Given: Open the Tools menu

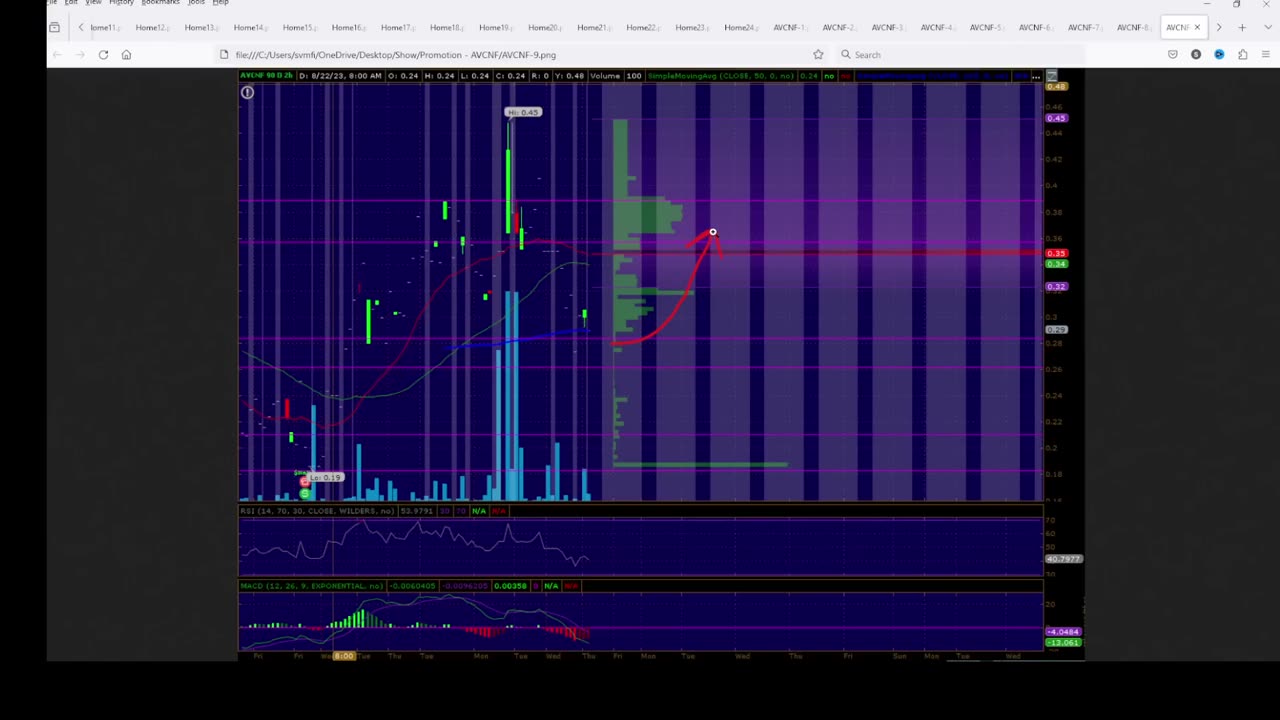Looking at the screenshot, I should [196, 3].
